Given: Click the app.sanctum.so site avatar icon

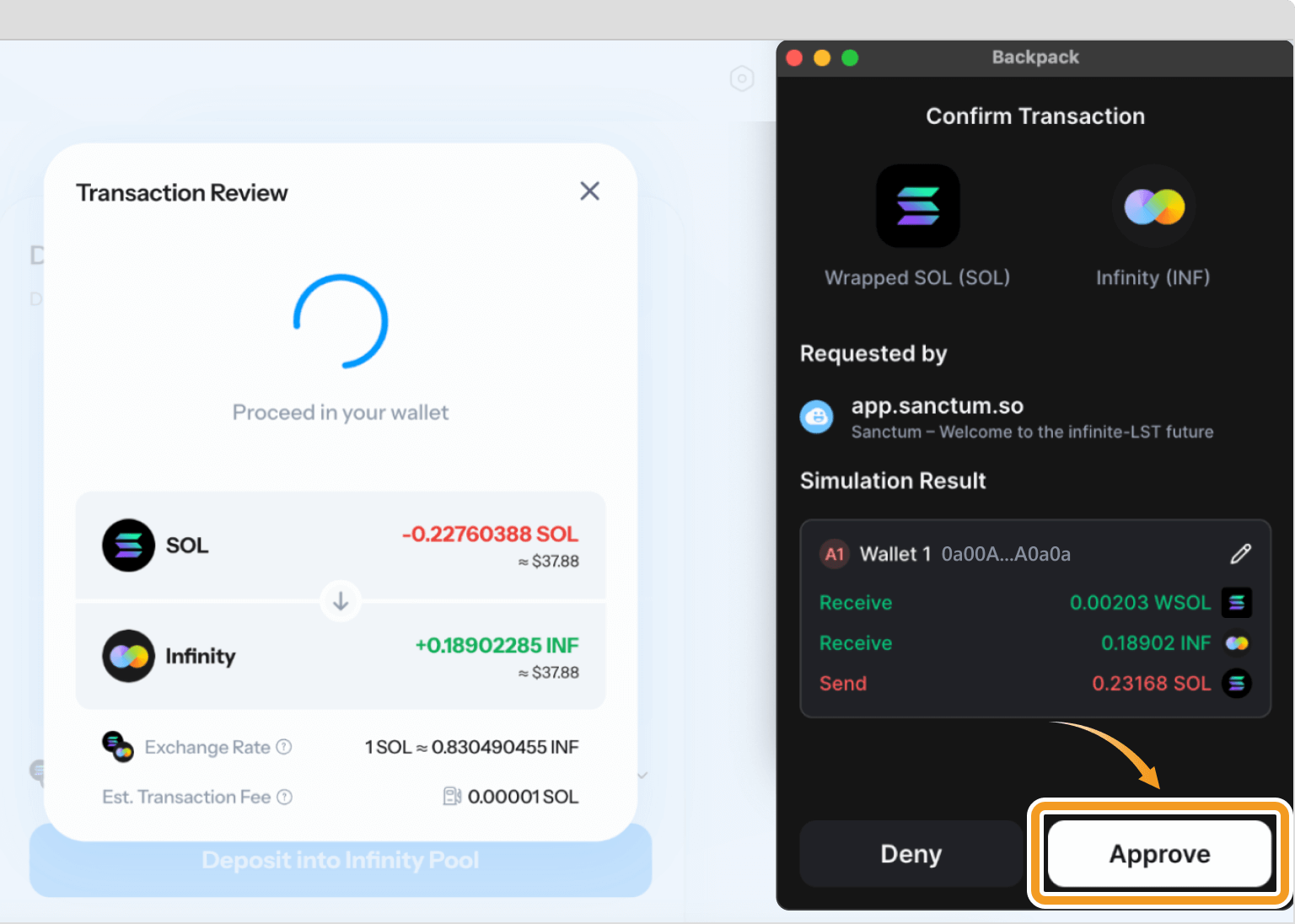Looking at the screenshot, I should (x=816, y=416).
